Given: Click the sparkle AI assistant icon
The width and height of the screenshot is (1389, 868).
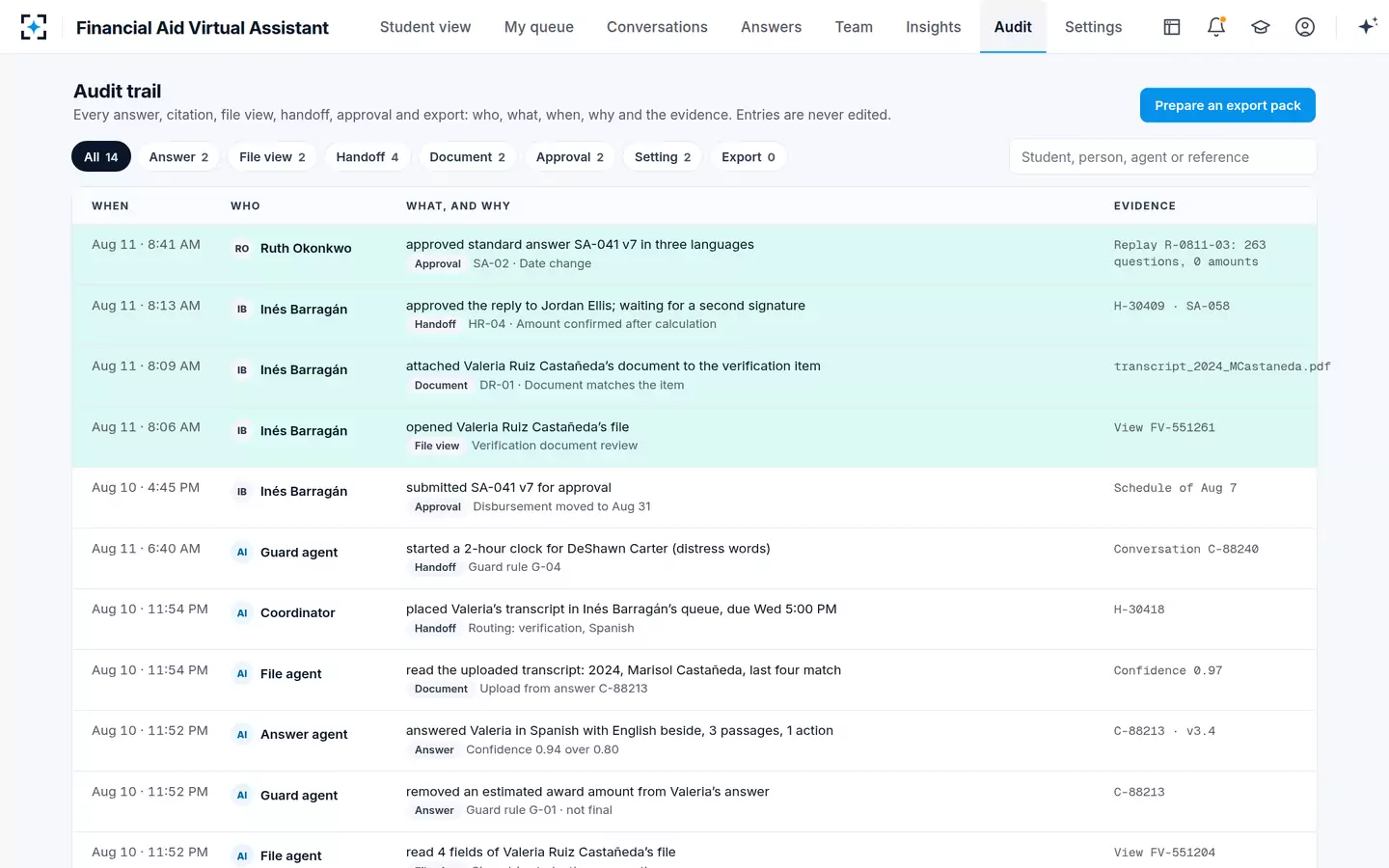Looking at the screenshot, I should click(x=1367, y=27).
